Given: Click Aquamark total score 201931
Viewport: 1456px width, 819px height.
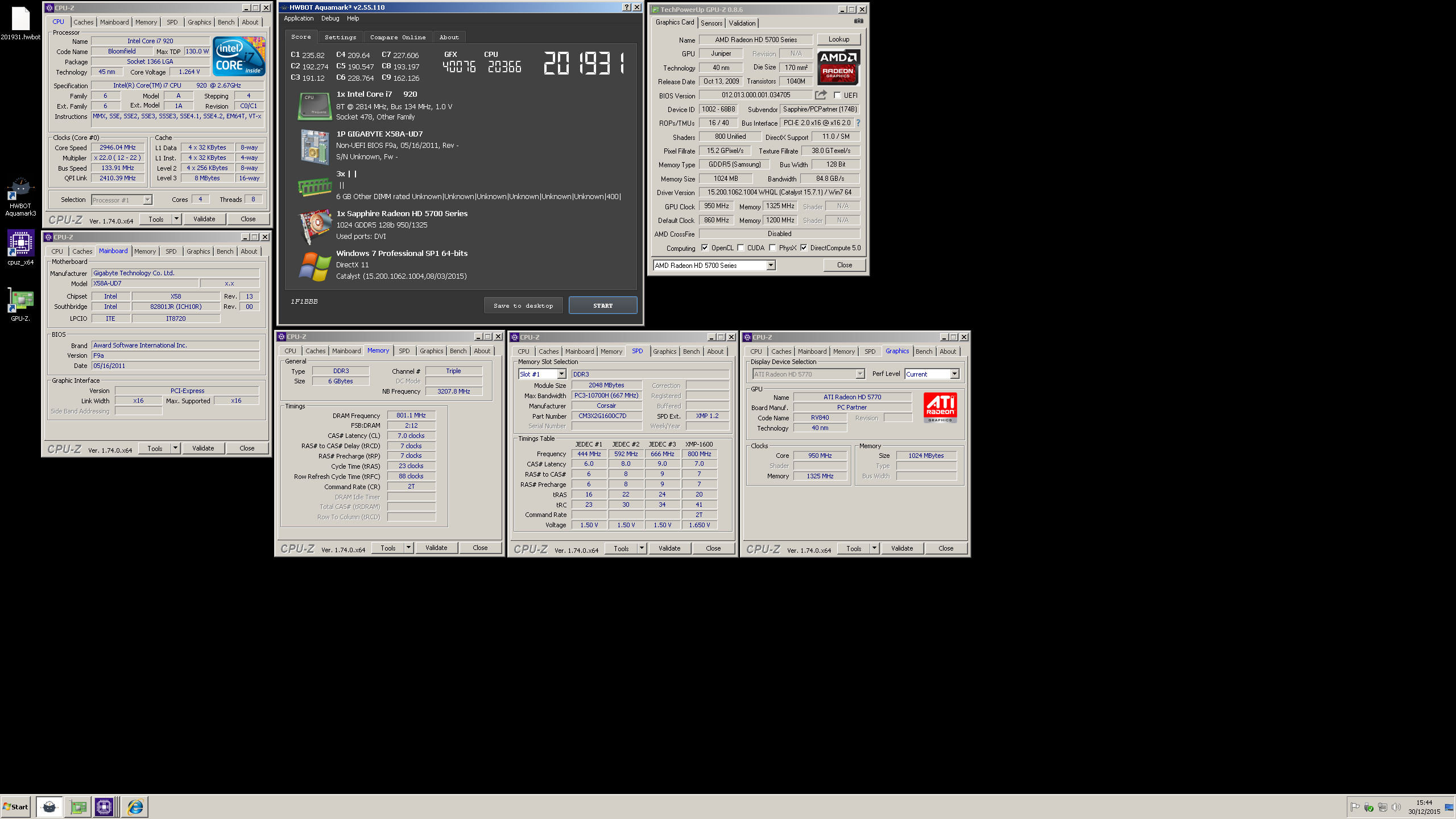Looking at the screenshot, I should [x=584, y=64].
